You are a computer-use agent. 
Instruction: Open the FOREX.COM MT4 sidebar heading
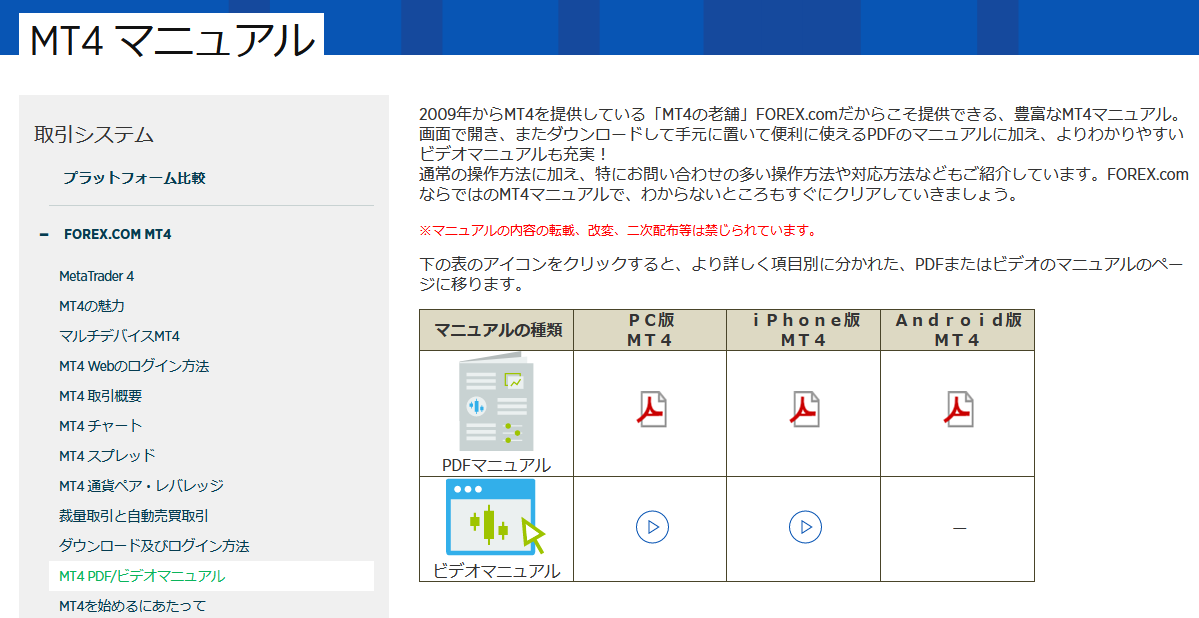118,234
